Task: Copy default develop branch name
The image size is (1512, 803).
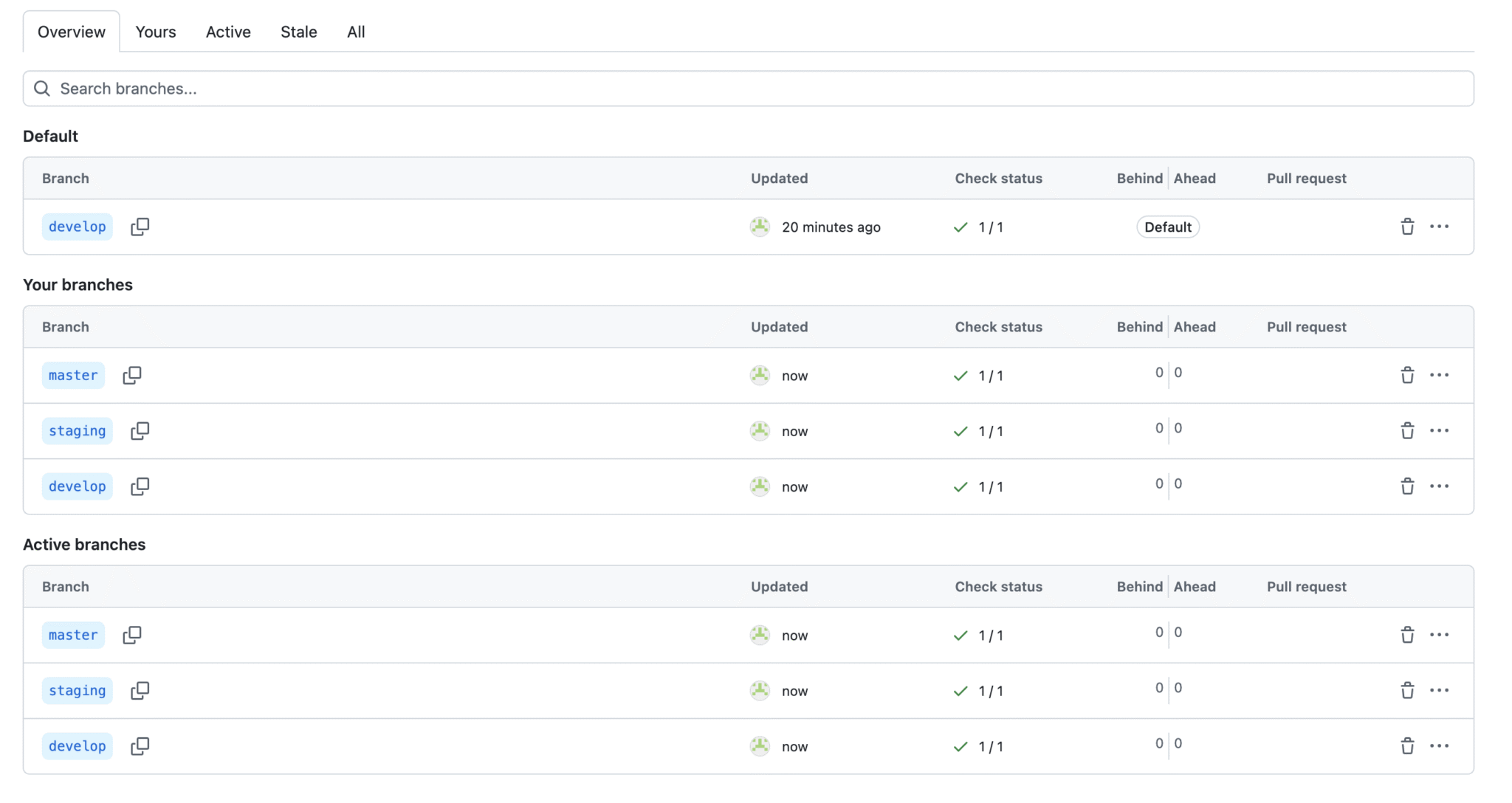Action: [140, 227]
